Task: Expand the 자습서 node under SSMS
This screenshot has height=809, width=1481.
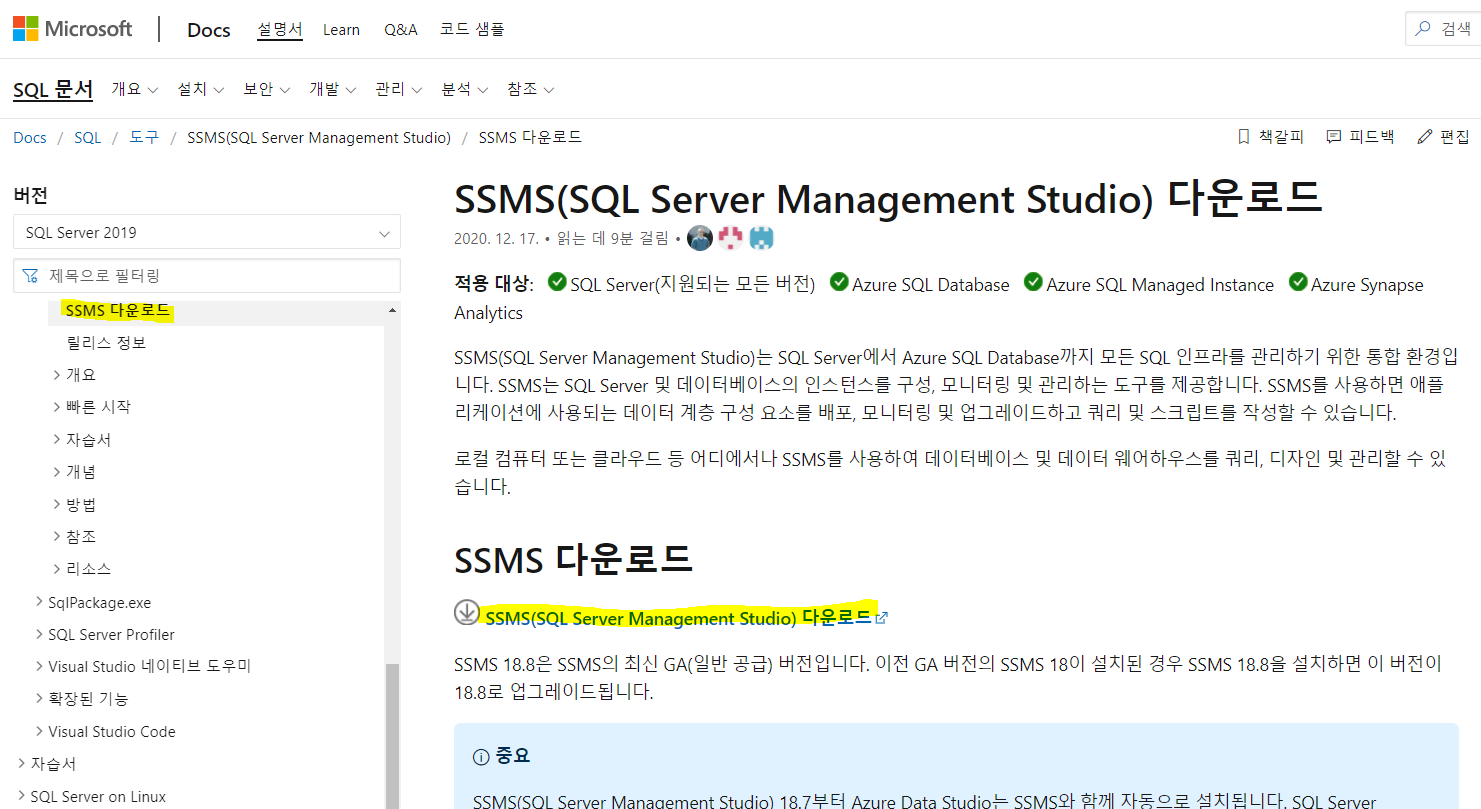Action: click(57, 439)
